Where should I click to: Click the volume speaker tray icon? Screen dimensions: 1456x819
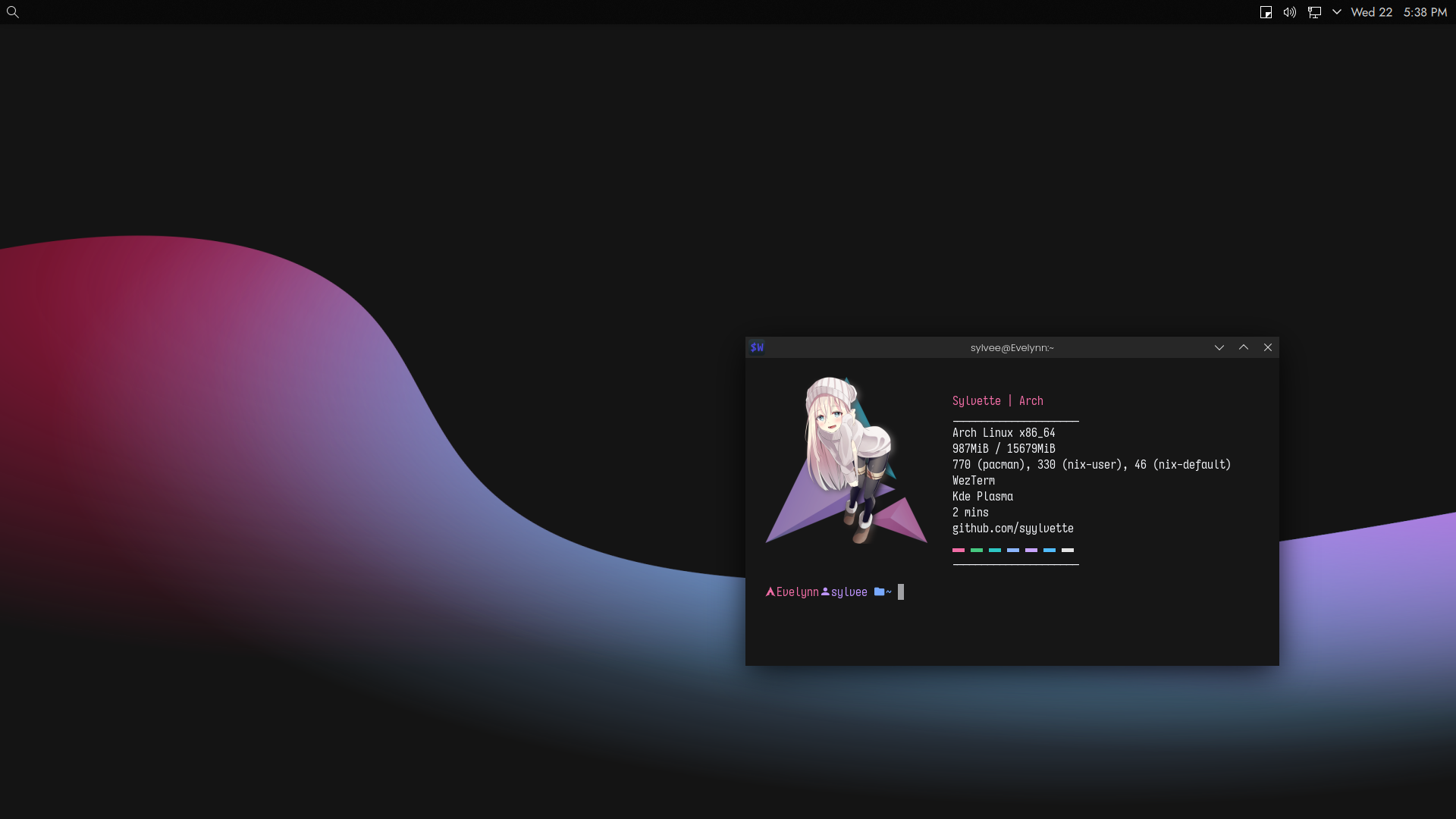click(1290, 12)
